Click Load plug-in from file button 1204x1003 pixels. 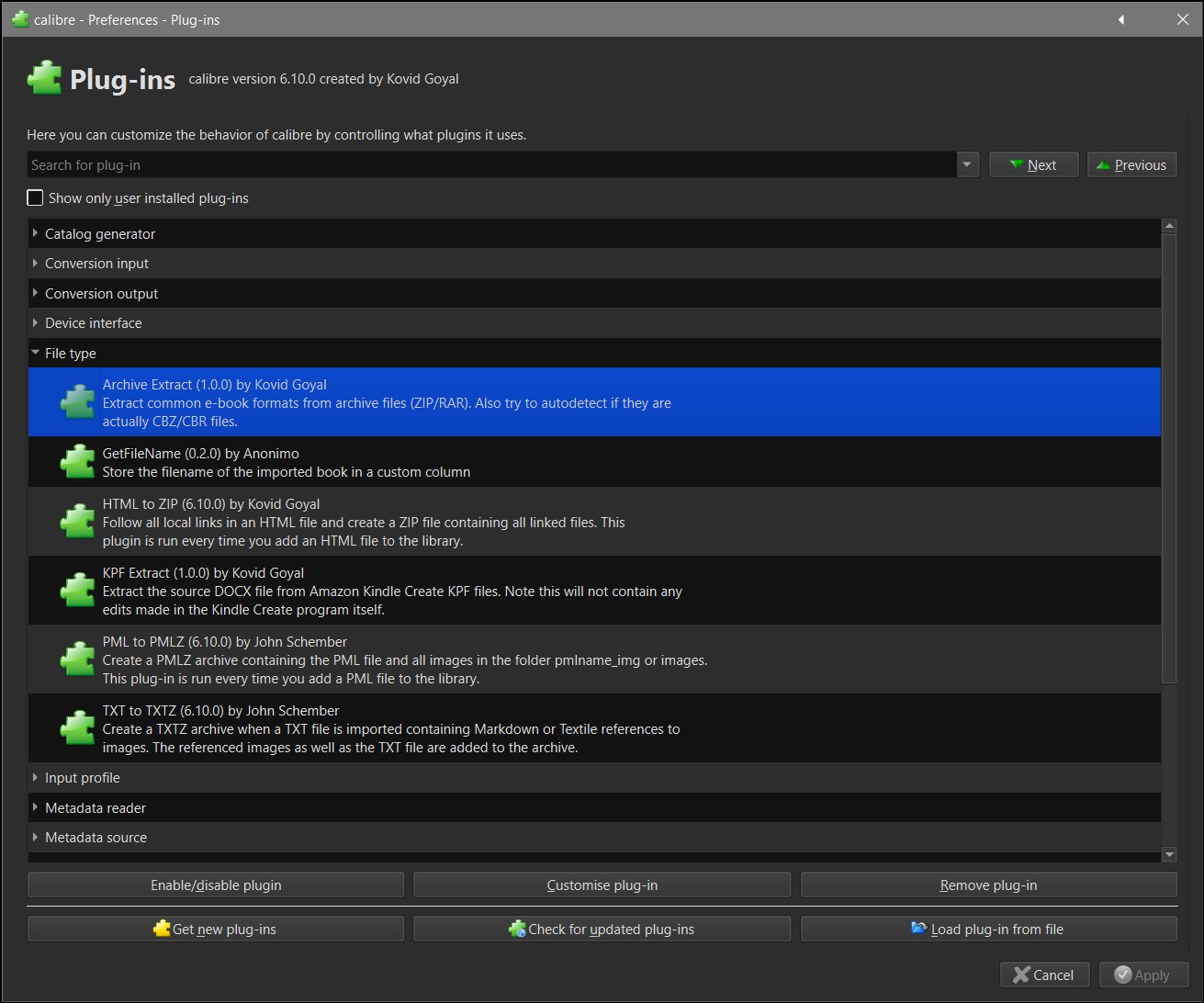[x=988, y=929]
